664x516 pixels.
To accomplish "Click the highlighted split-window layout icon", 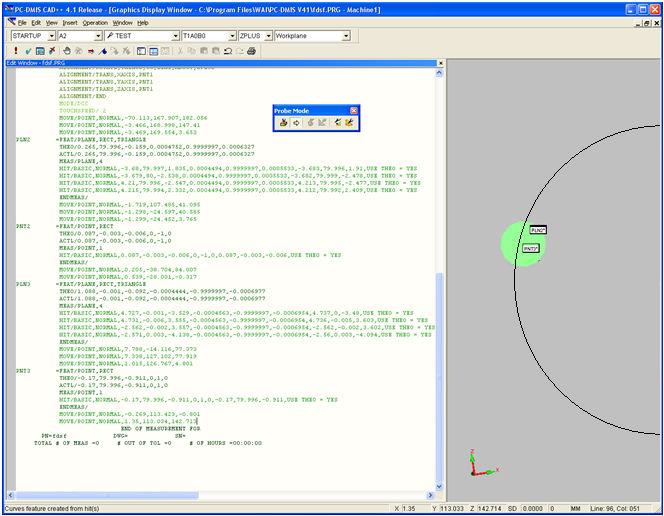I will 154,51.
